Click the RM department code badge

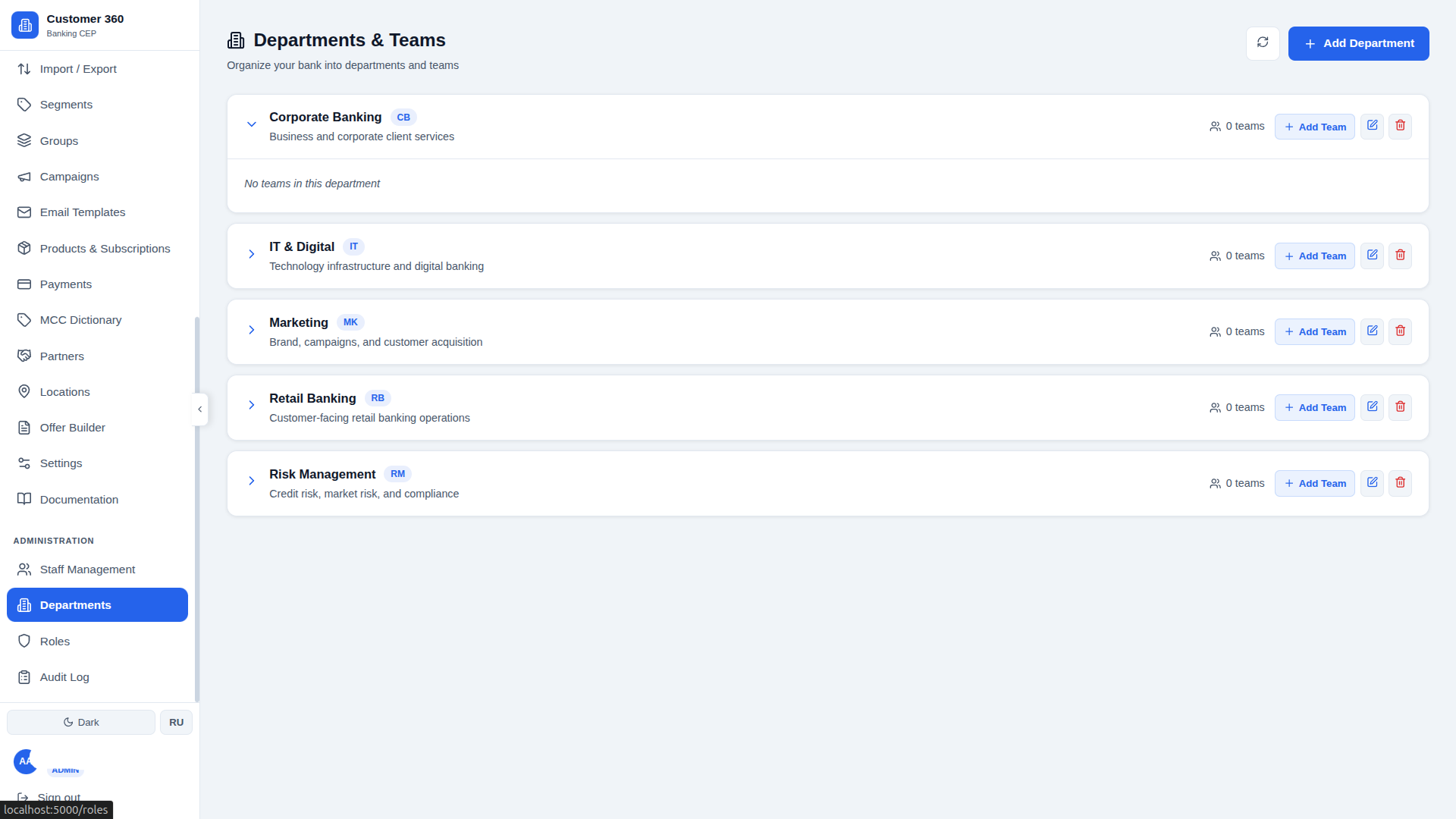tap(397, 474)
